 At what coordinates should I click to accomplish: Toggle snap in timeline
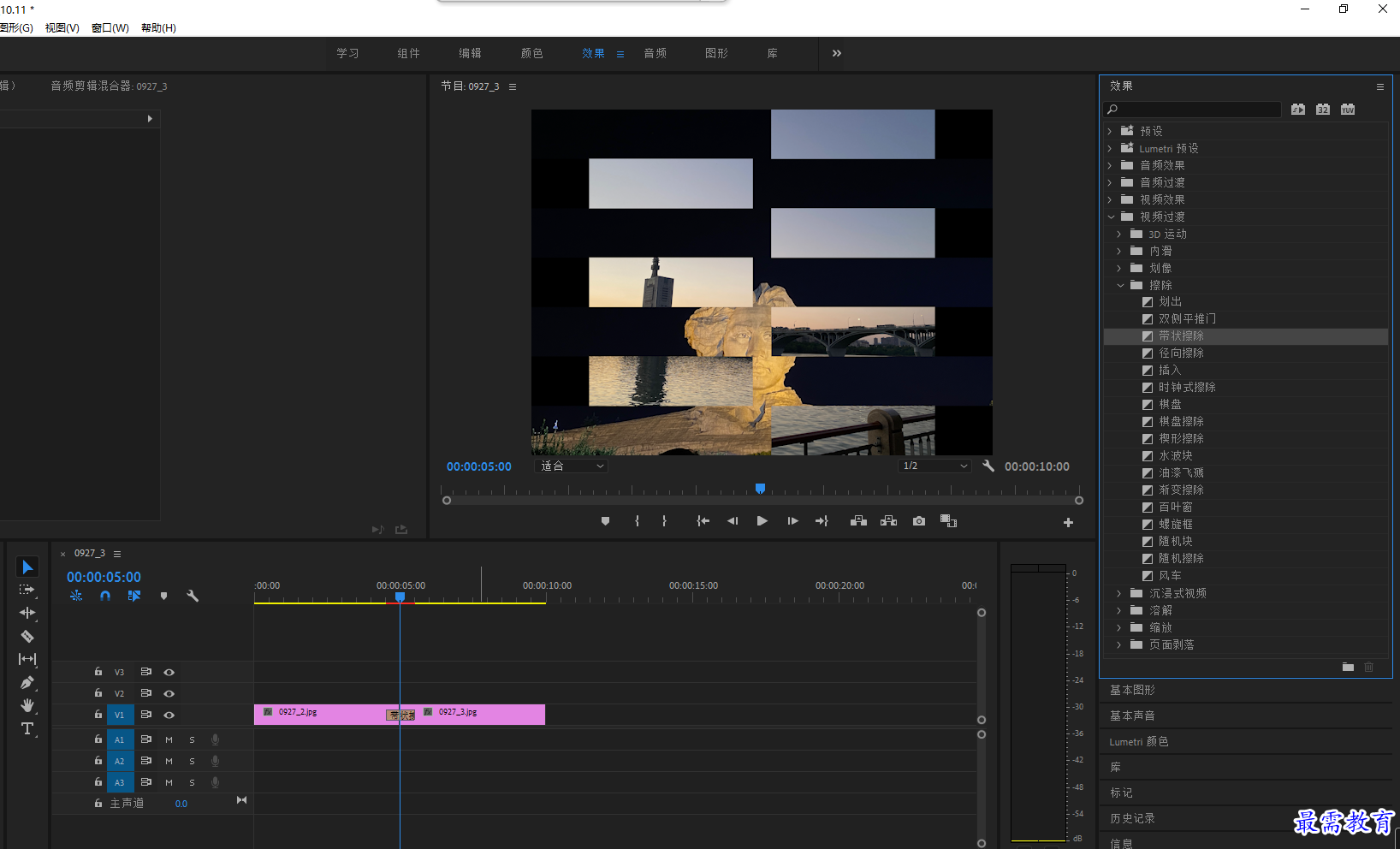click(x=105, y=596)
